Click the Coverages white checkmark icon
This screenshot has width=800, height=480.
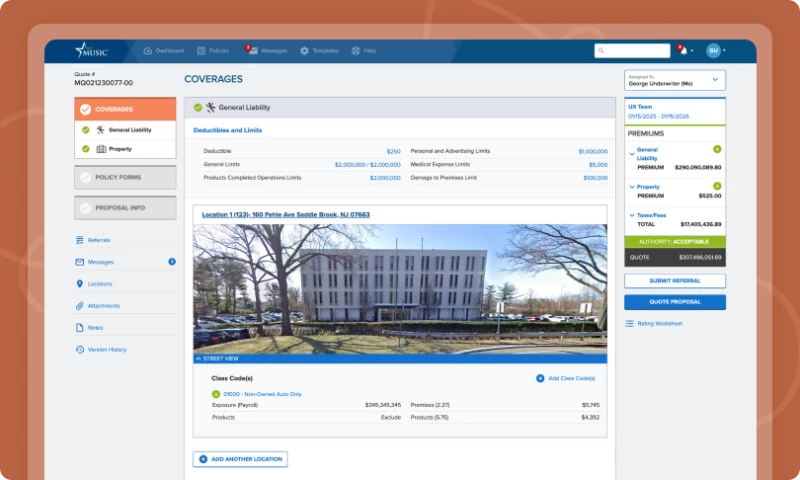tap(85, 109)
